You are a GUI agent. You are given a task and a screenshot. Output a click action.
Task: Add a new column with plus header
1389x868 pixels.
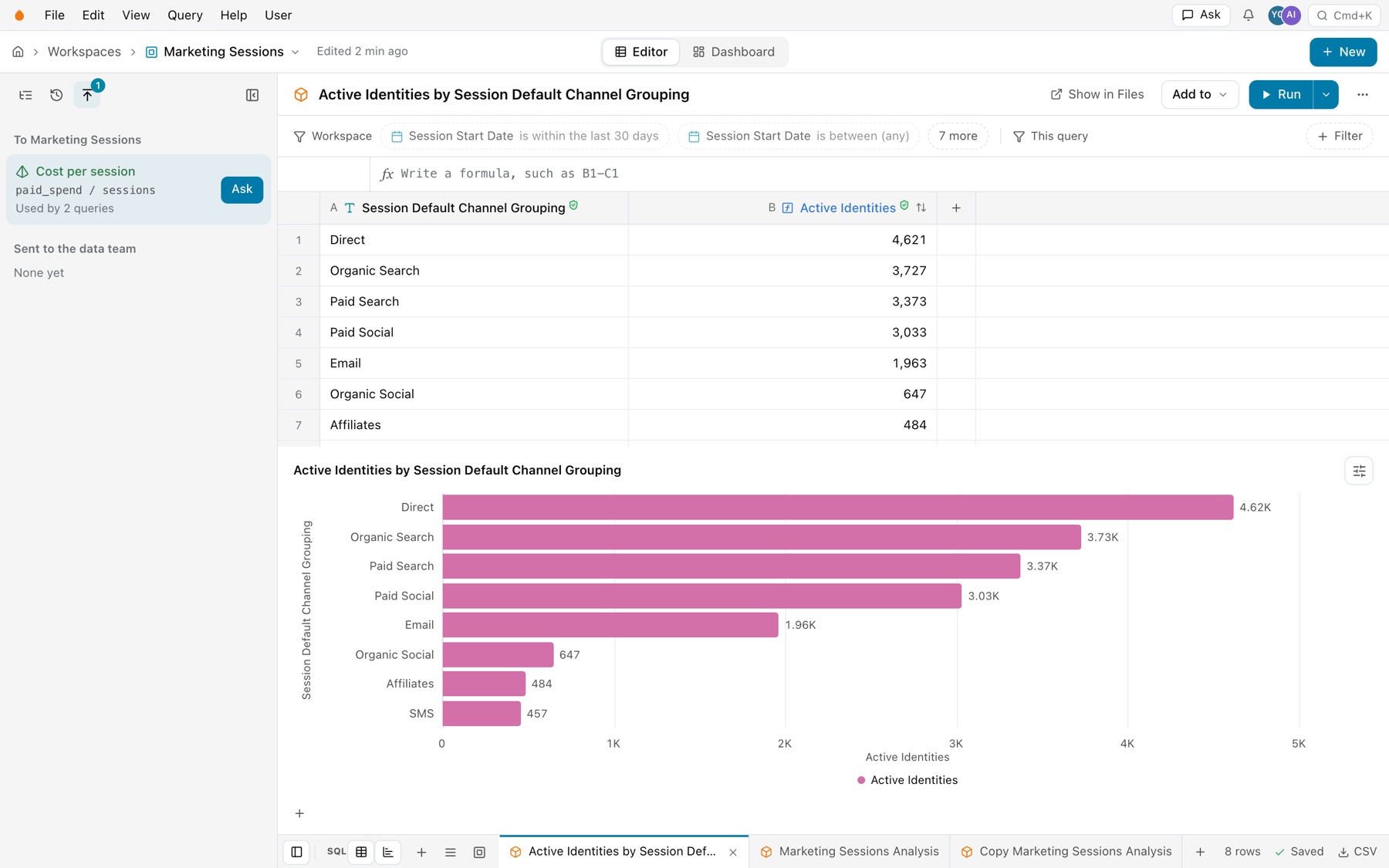point(956,208)
